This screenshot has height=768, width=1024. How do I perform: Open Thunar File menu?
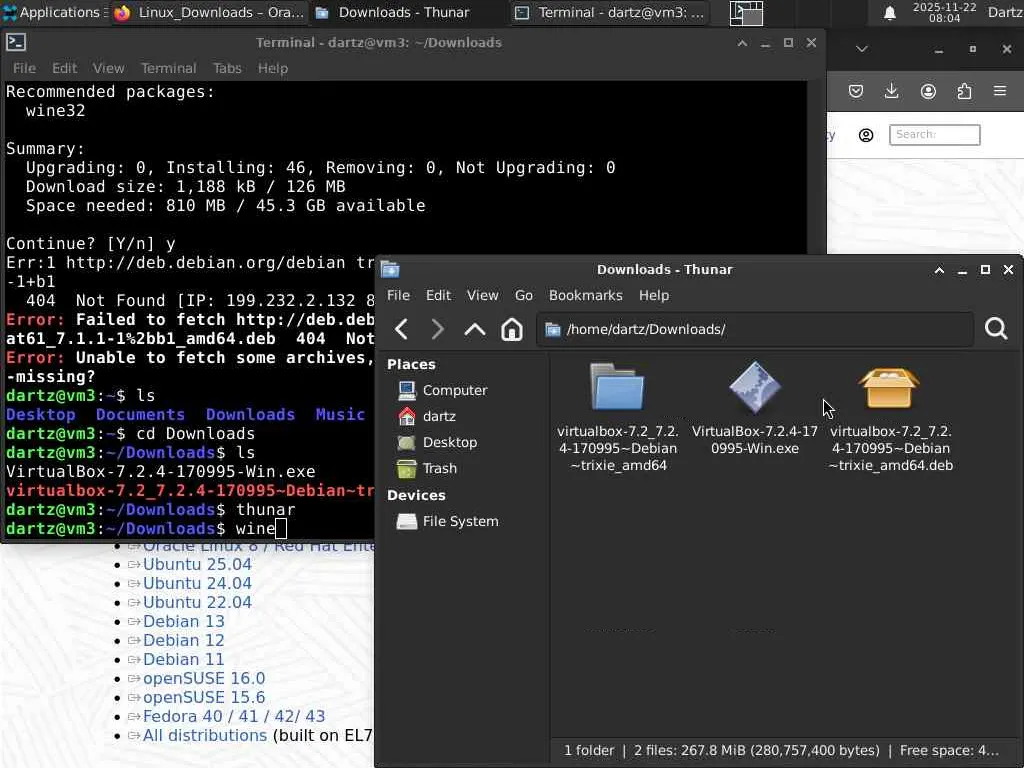[x=398, y=295]
